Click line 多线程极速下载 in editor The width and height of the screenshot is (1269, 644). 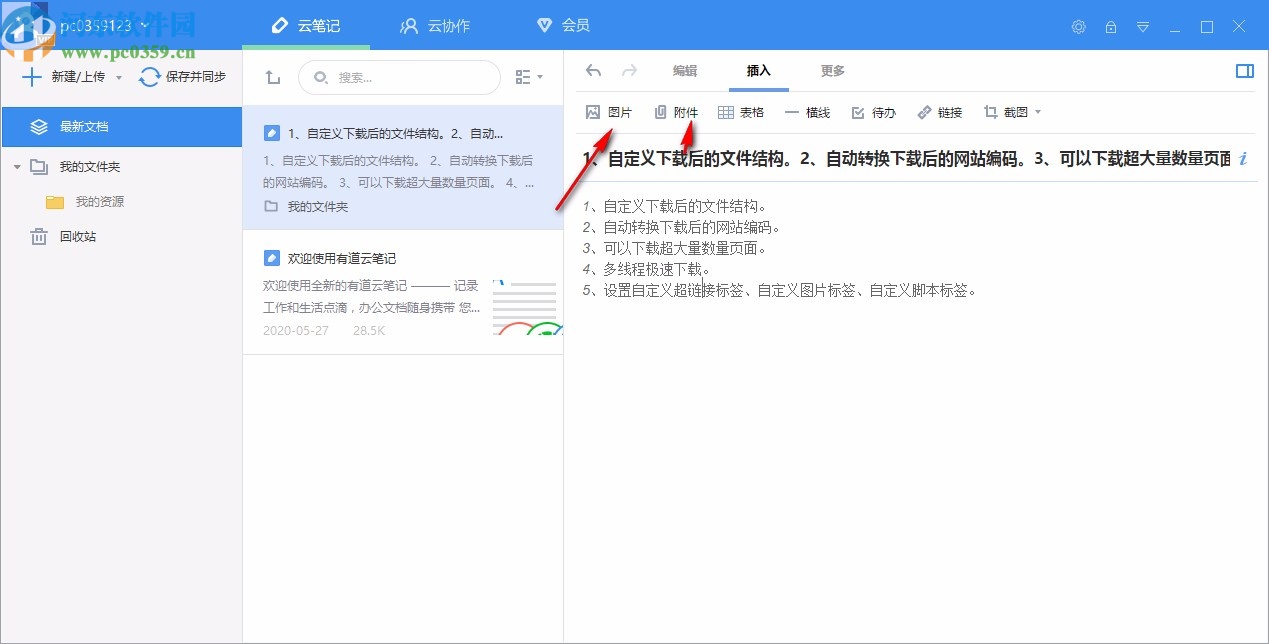pos(647,270)
